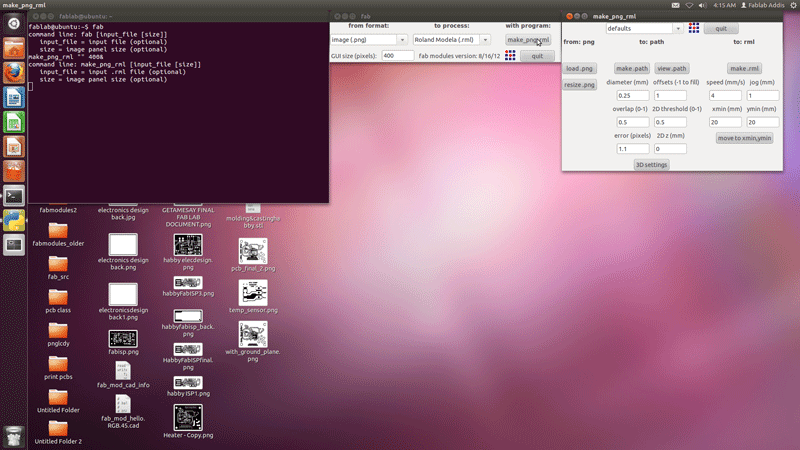This screenshot has width=800, height=450.
Task: Click the 2D threshold (0-1) field
Action: pos(670,122)
